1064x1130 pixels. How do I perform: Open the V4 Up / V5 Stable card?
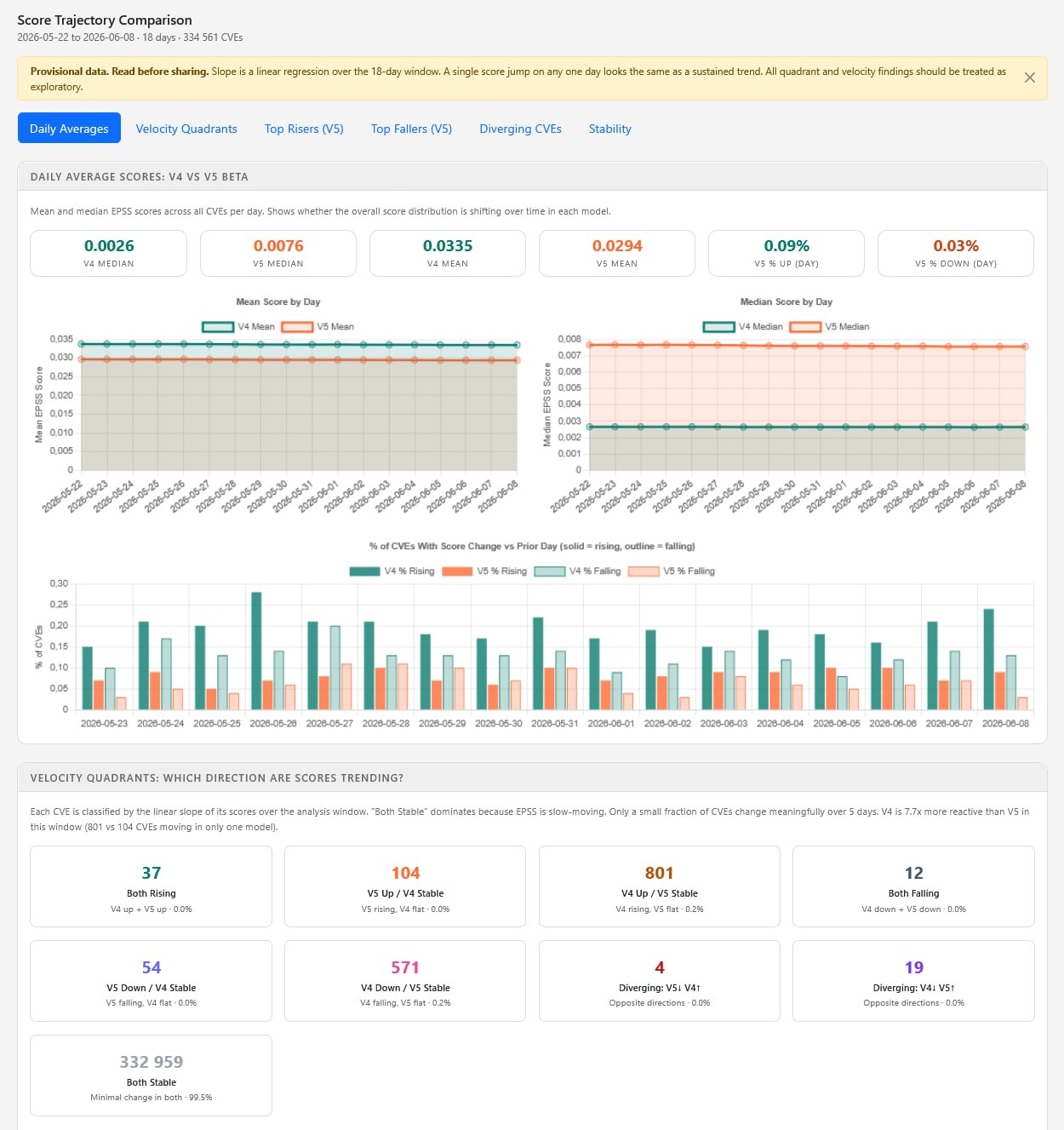coord(659,886)
